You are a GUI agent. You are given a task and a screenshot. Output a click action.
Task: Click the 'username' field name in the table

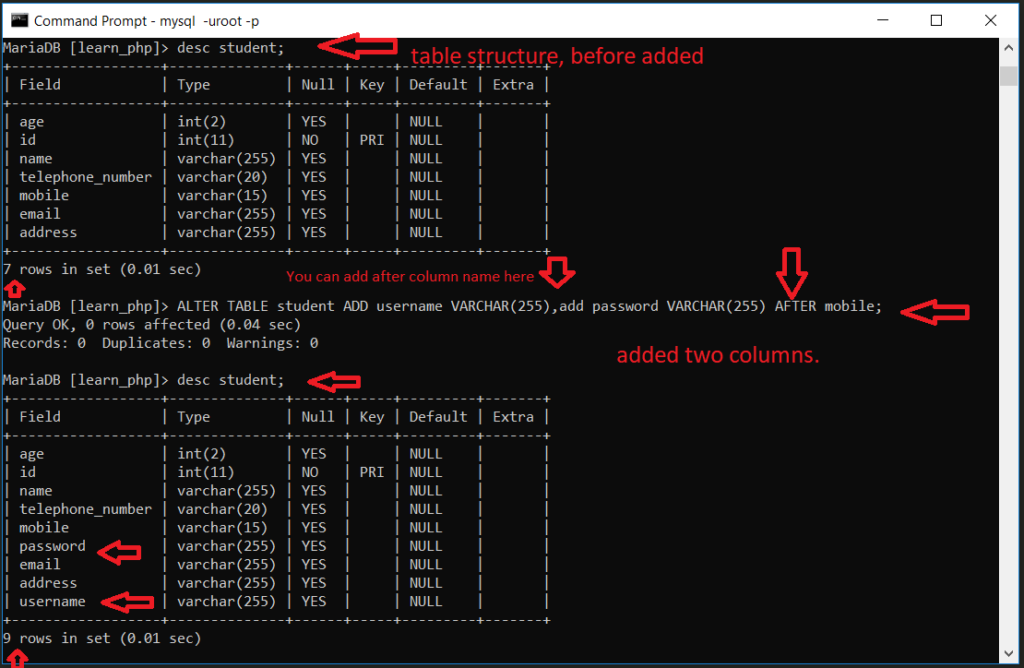(x=52, y=601)
